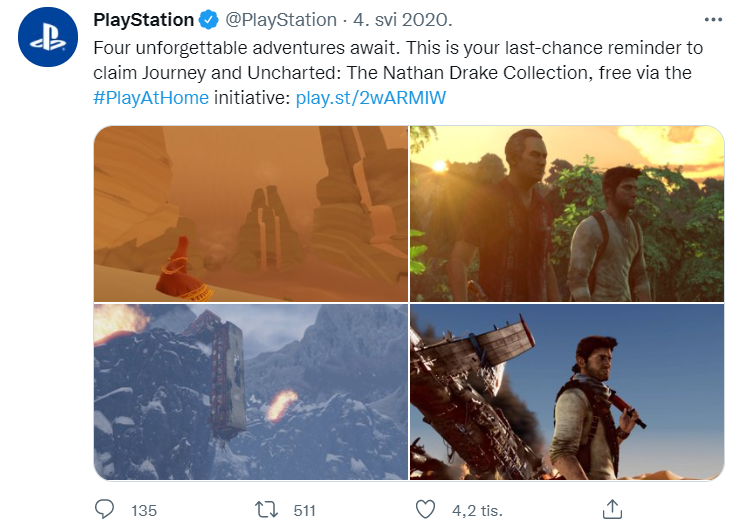This screenshot has height=532, width=745.
Task: Open the #PlayAtHome hashtag link
Action: tap(151, 100)
